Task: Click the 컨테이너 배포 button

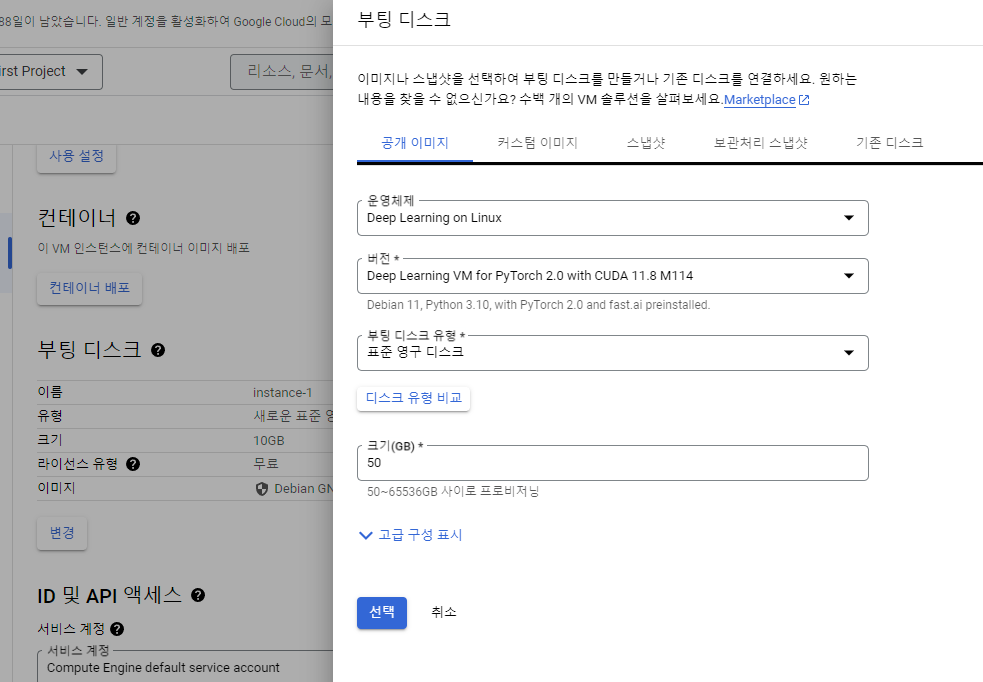Action: [x=90, y=288]
